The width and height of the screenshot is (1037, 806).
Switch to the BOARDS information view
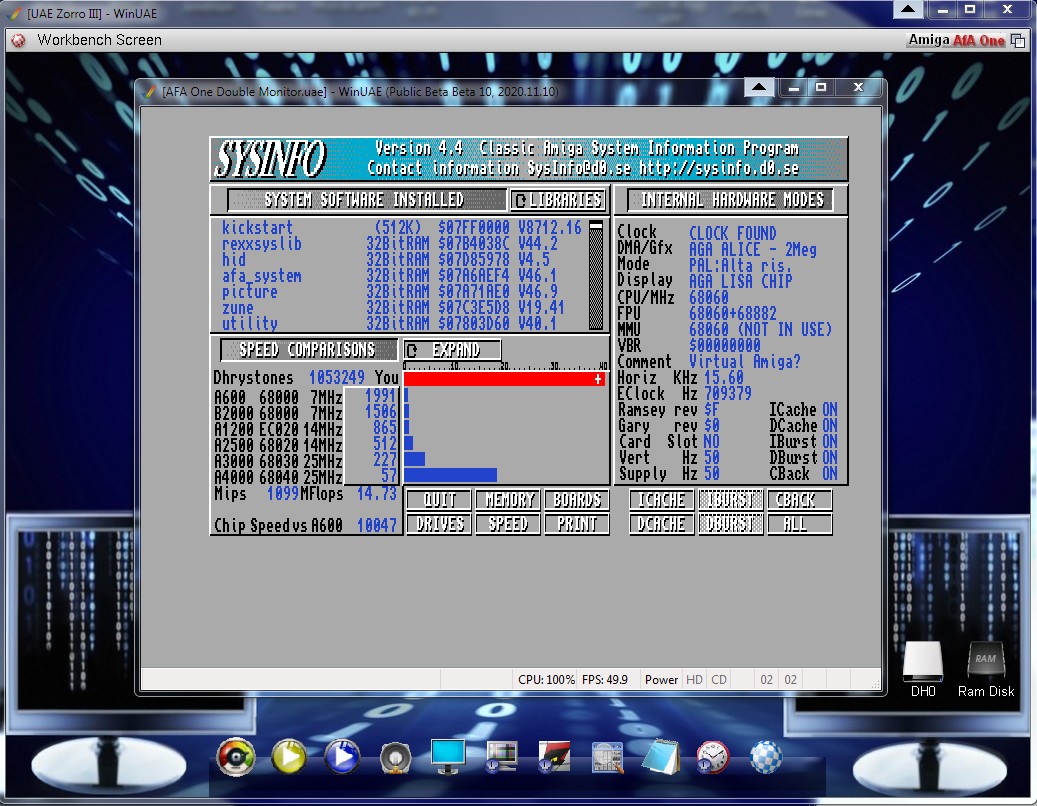point(577,500)
